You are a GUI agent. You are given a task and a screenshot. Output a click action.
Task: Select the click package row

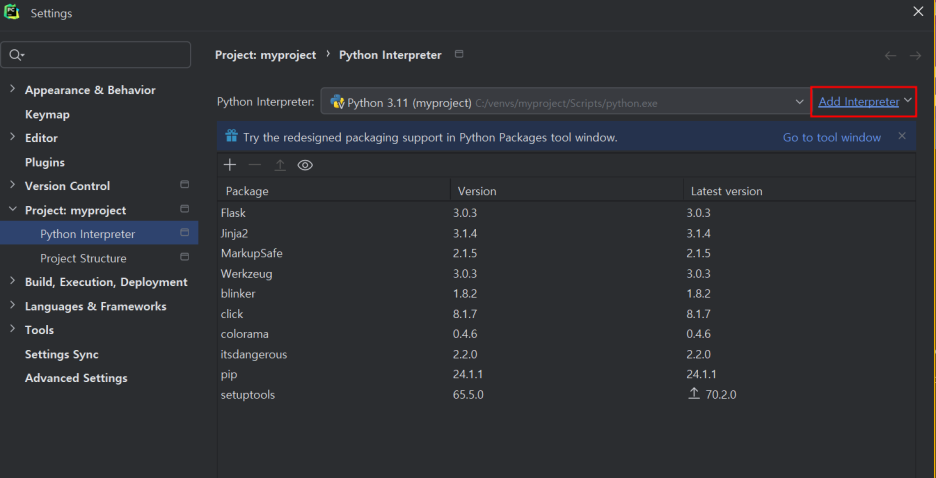(x=566, y=313)
